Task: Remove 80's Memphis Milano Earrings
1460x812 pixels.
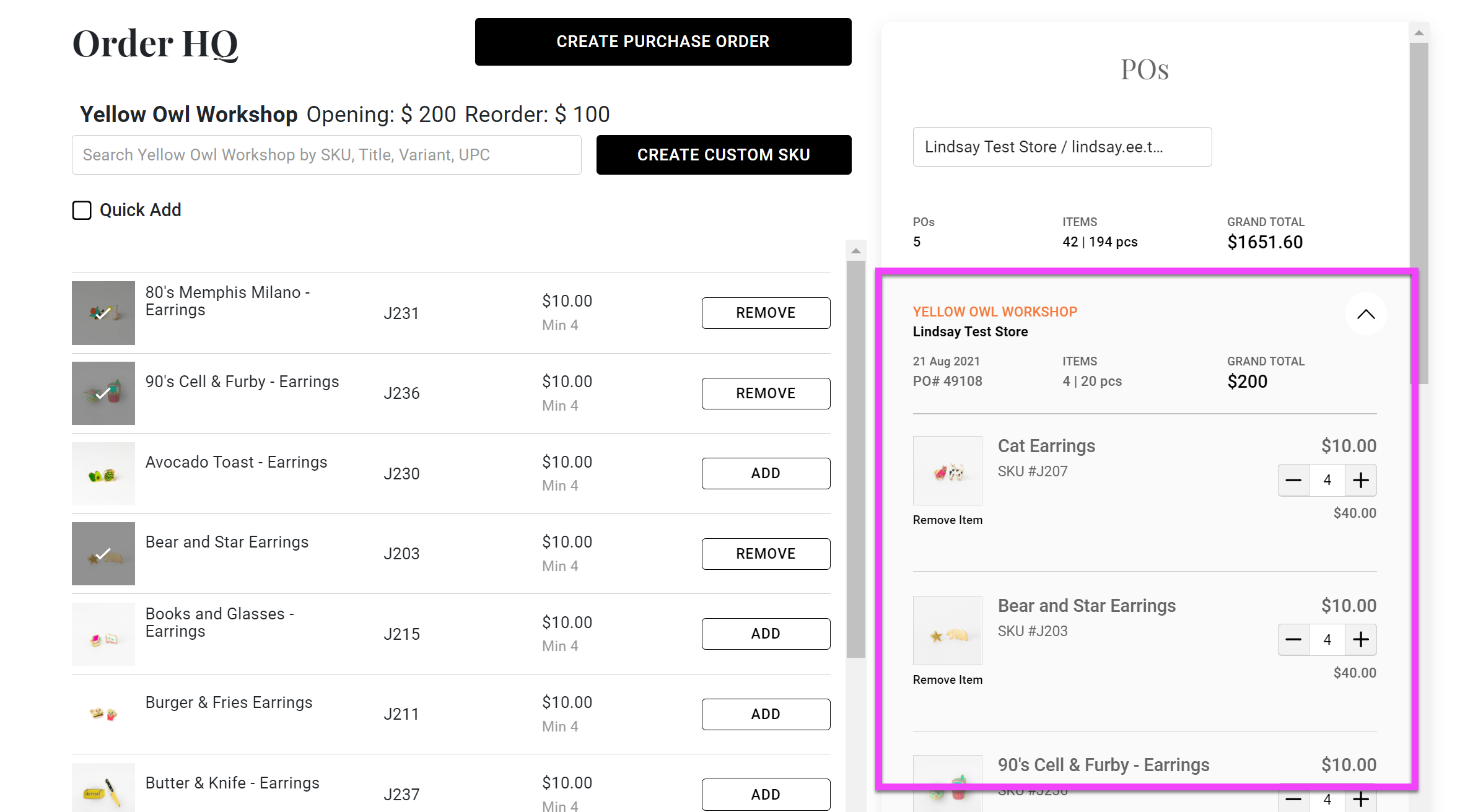Action: coord(766,313)
